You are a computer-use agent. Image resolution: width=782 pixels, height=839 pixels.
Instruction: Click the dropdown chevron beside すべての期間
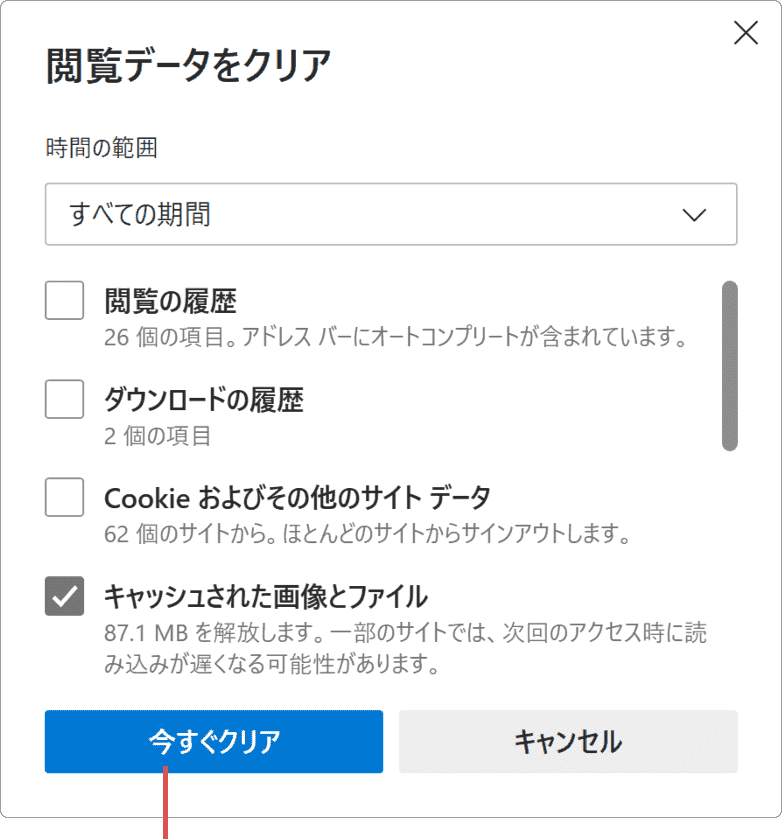point(692,214)
